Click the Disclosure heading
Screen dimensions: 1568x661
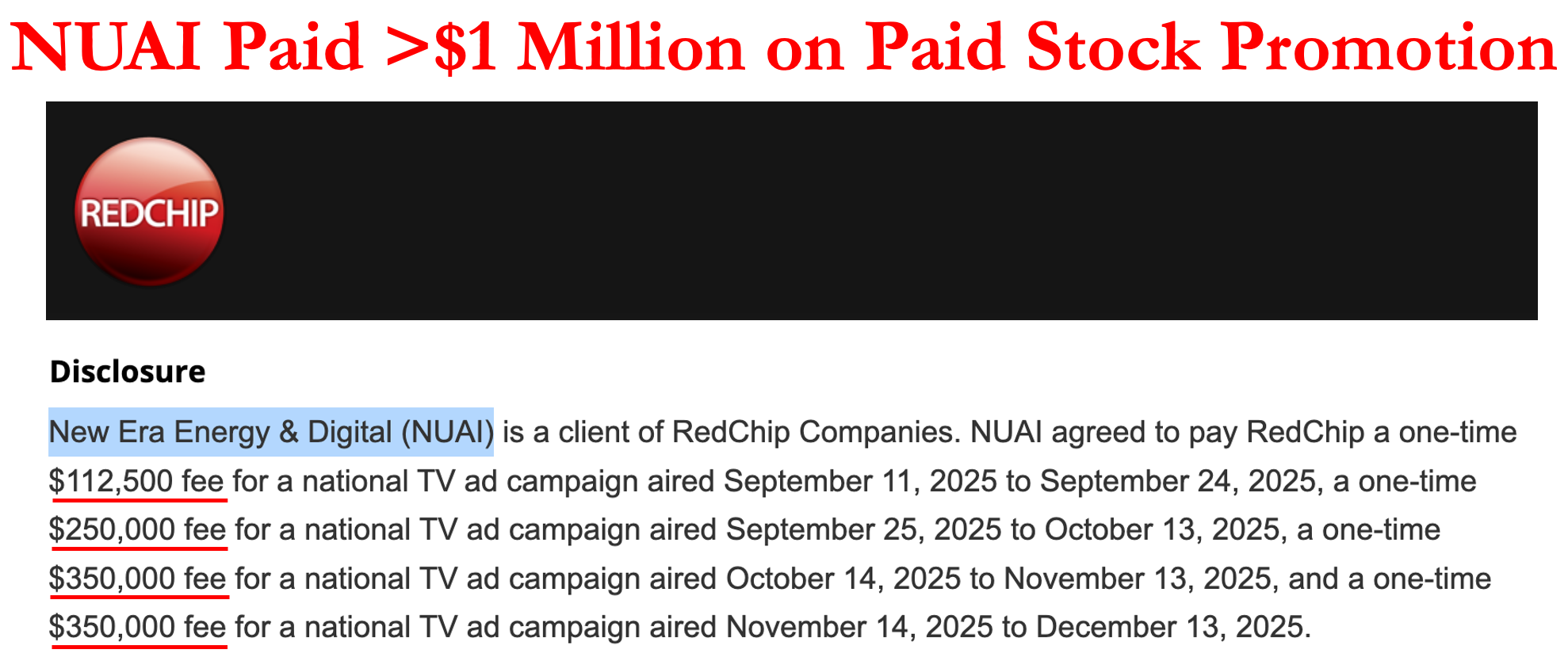coord(128,371)
